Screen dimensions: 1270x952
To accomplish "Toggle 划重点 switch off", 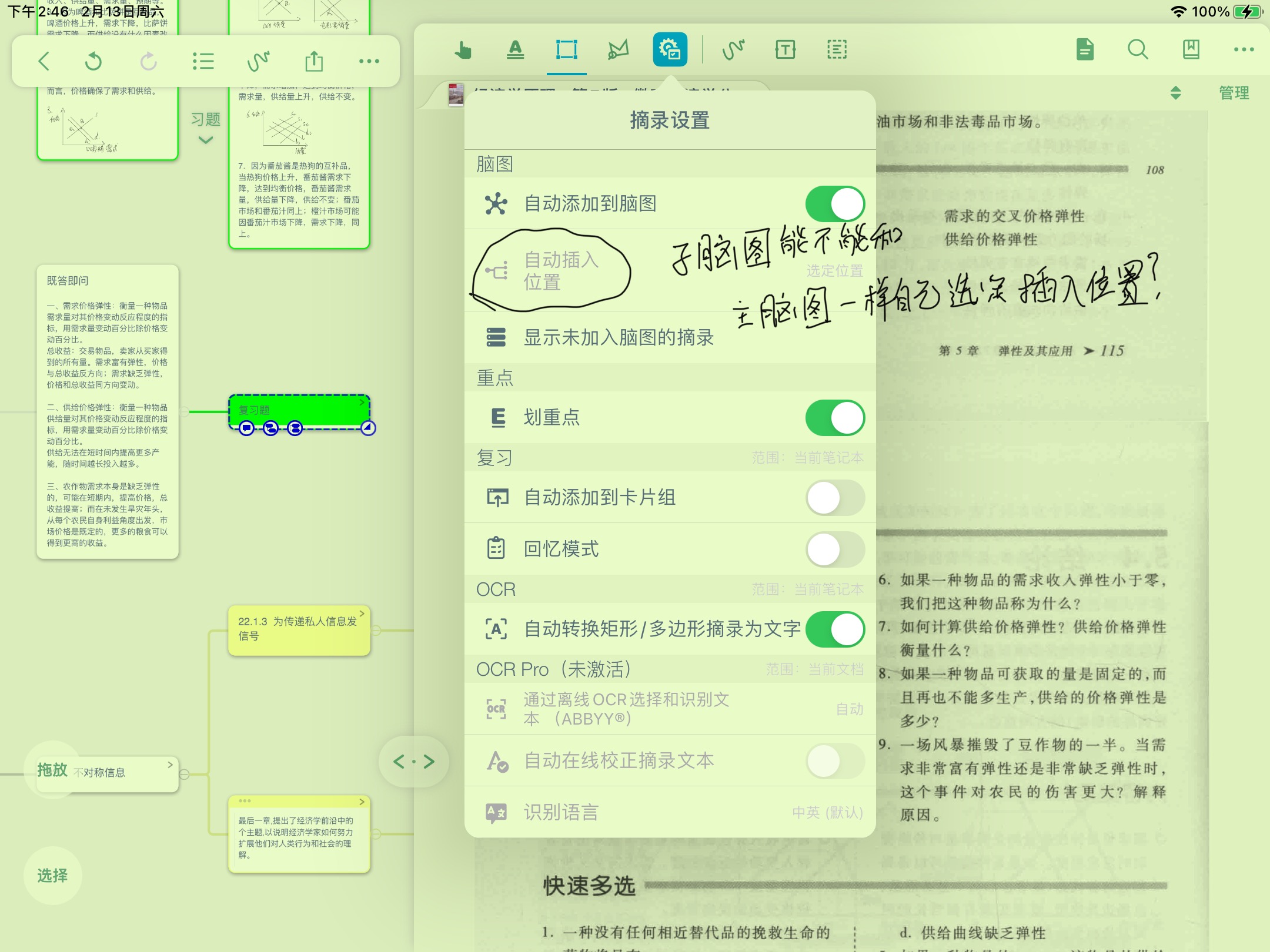I will click(835, 418).
